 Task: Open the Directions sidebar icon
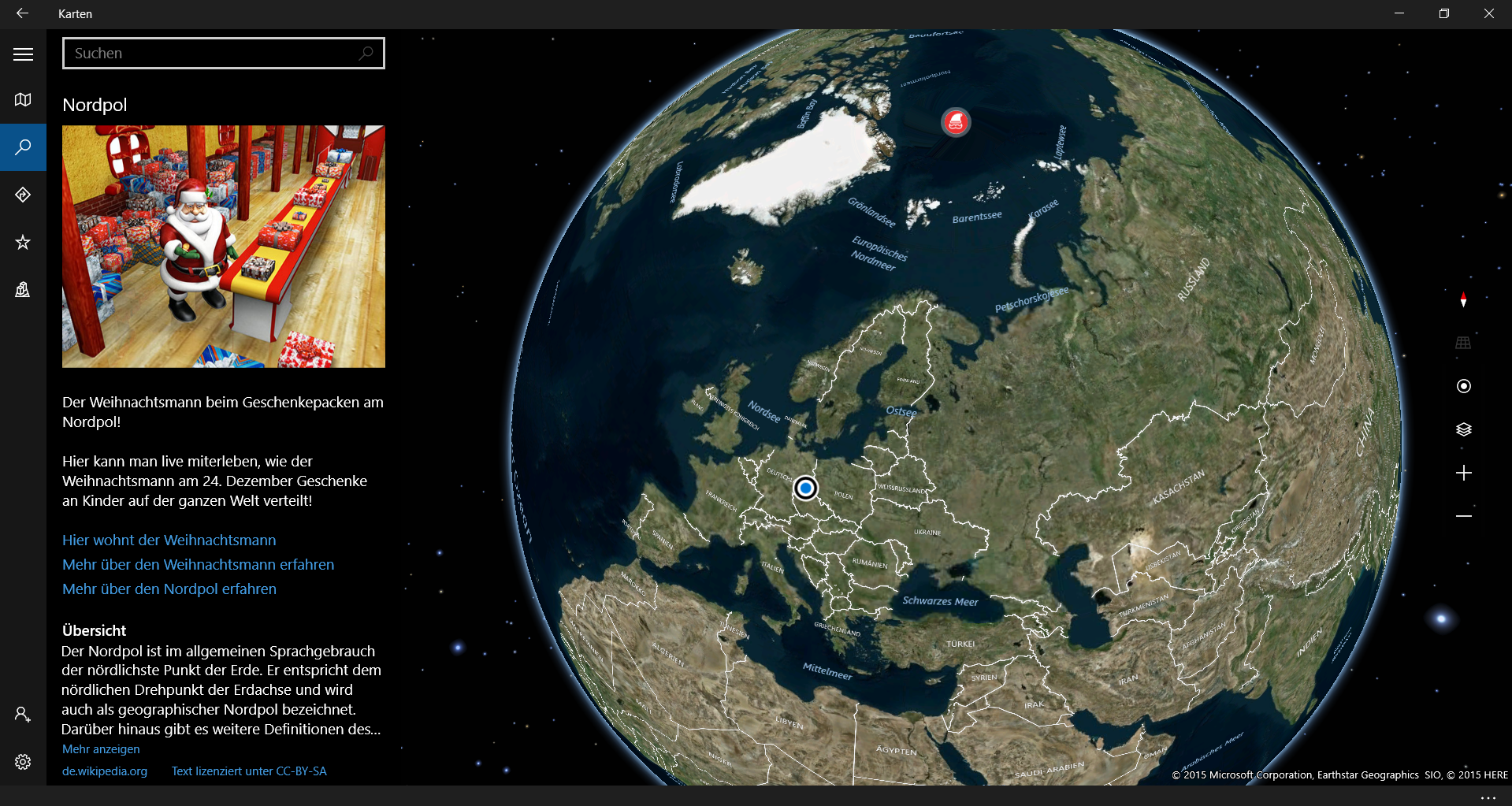(x=23, y=195)
